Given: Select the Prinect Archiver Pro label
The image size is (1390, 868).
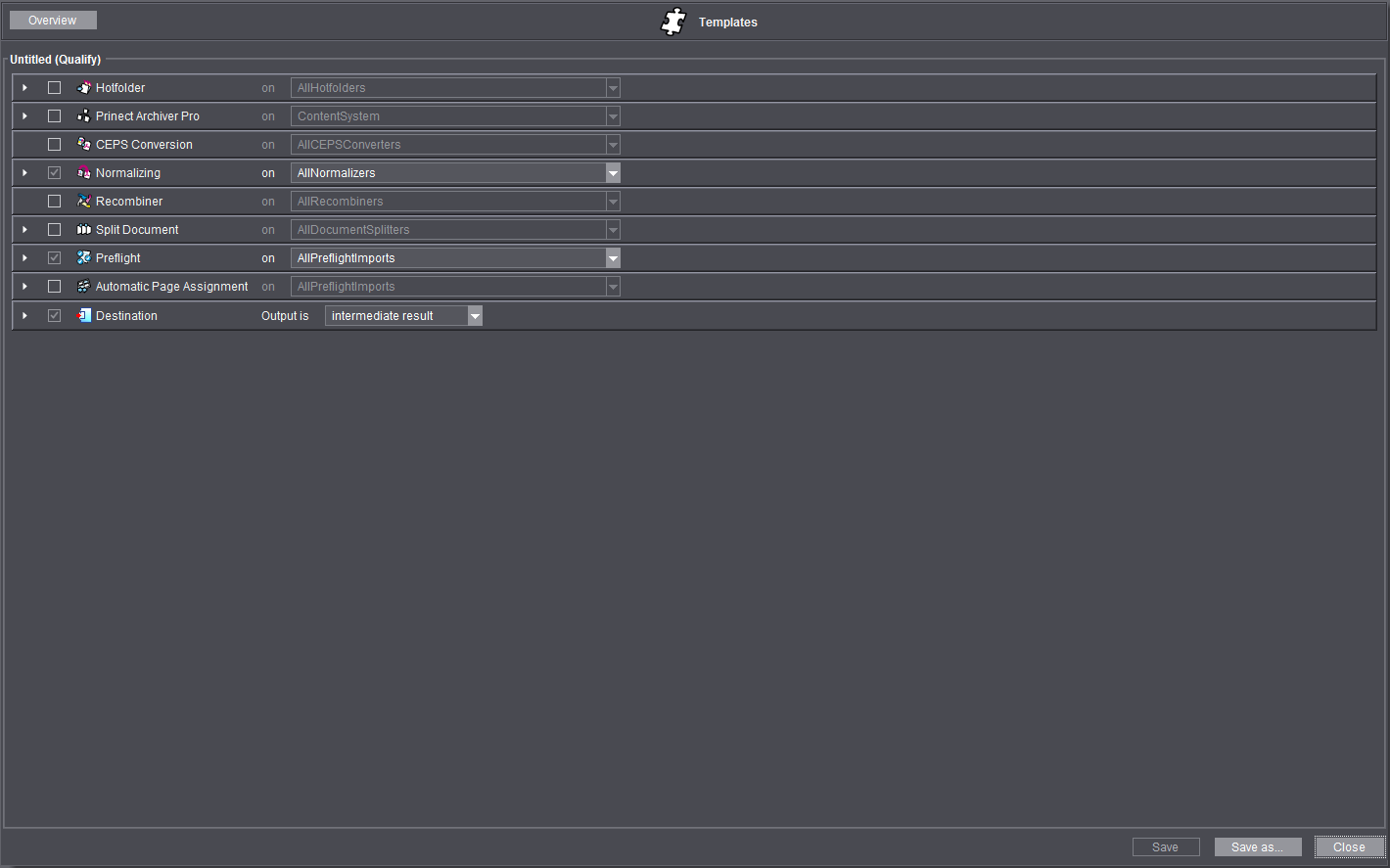Looking at the screenshot, I should pos(148,116).
